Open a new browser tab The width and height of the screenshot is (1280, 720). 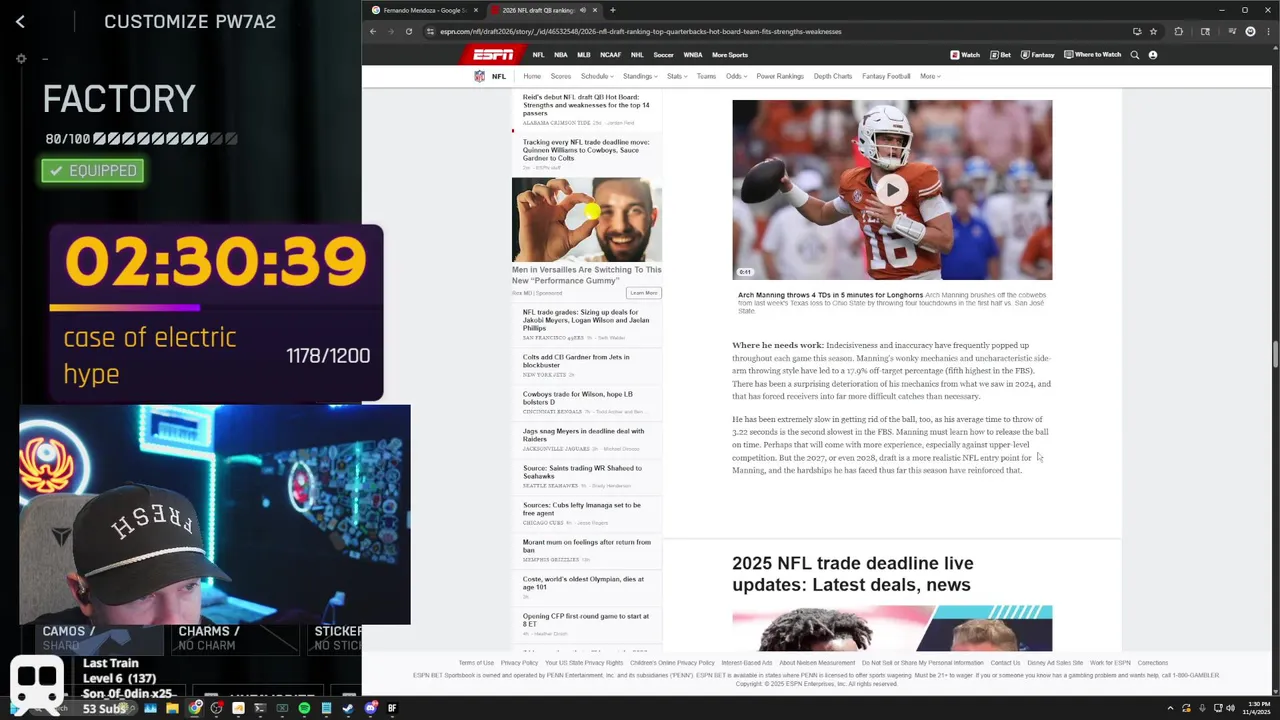coord(612,10)
